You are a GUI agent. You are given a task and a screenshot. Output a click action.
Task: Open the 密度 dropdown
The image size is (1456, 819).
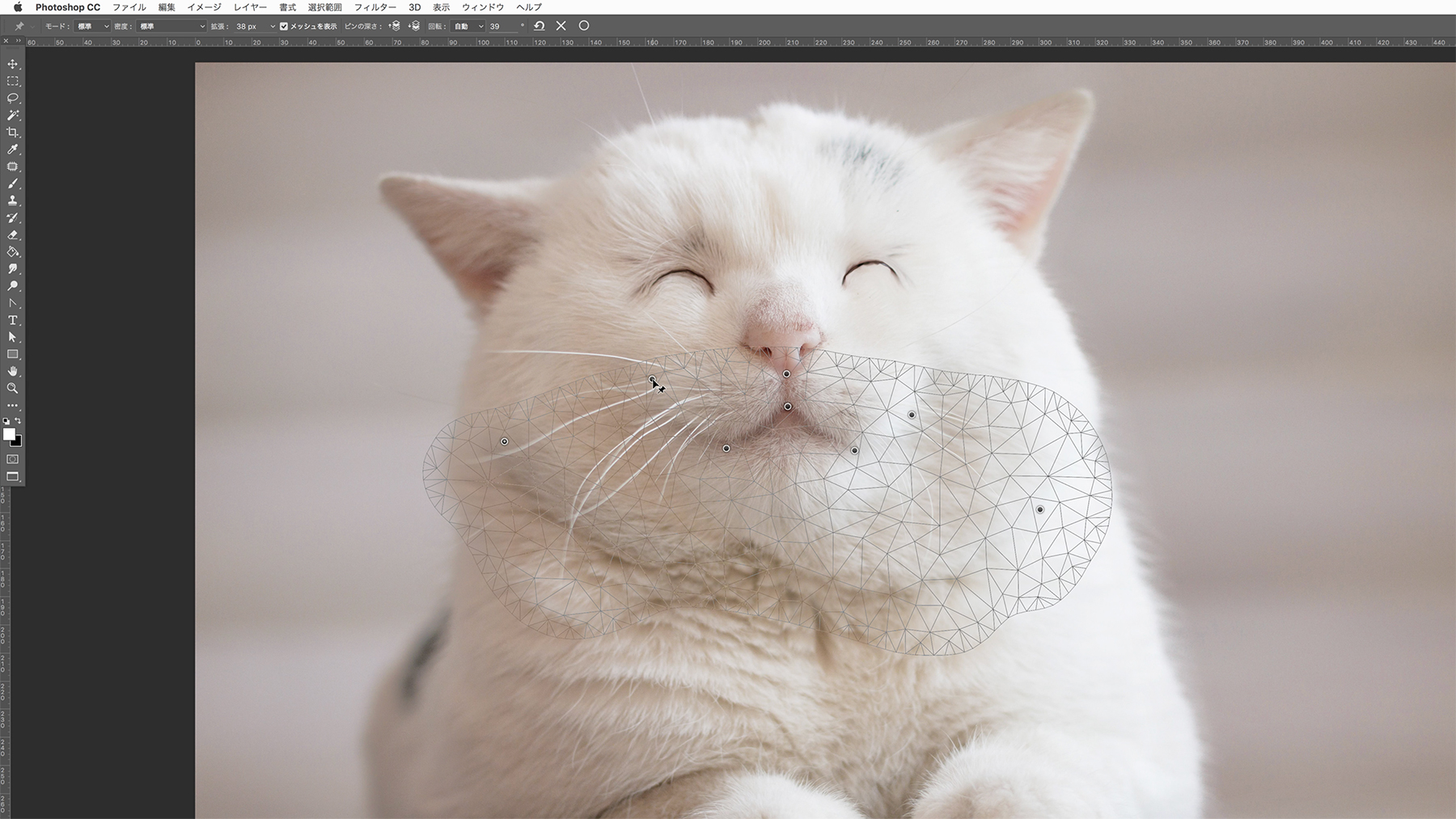pos(171,27)
